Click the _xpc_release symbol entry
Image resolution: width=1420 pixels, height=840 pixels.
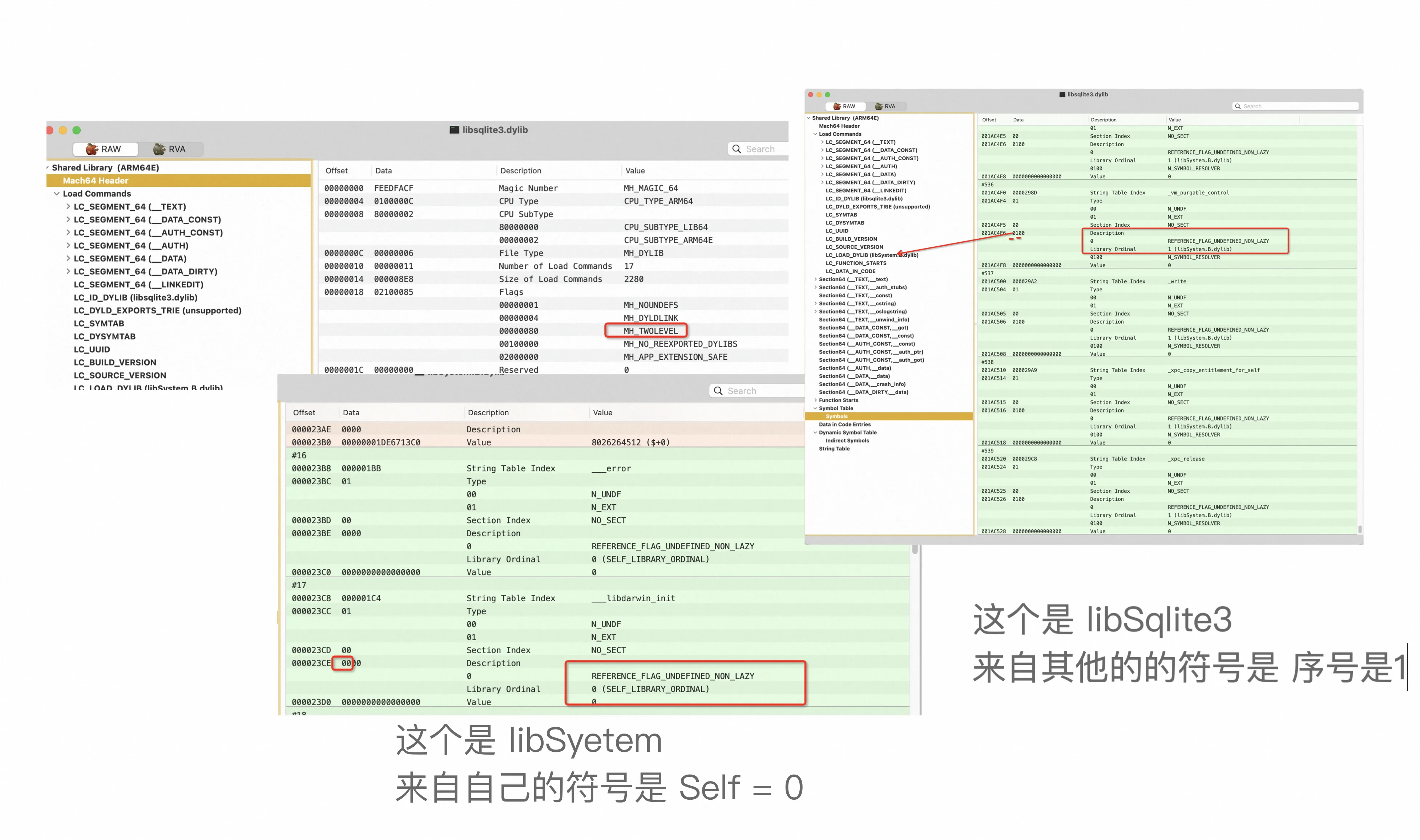click(1186, 459)
